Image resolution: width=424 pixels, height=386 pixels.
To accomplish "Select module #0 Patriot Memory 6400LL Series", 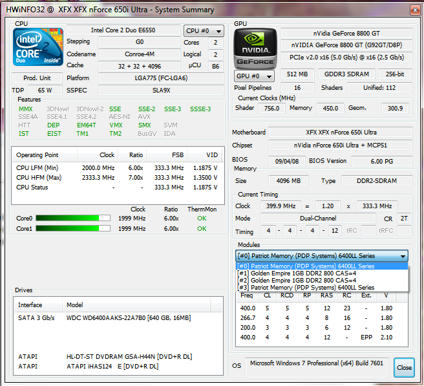I will (x=322, y=266).
